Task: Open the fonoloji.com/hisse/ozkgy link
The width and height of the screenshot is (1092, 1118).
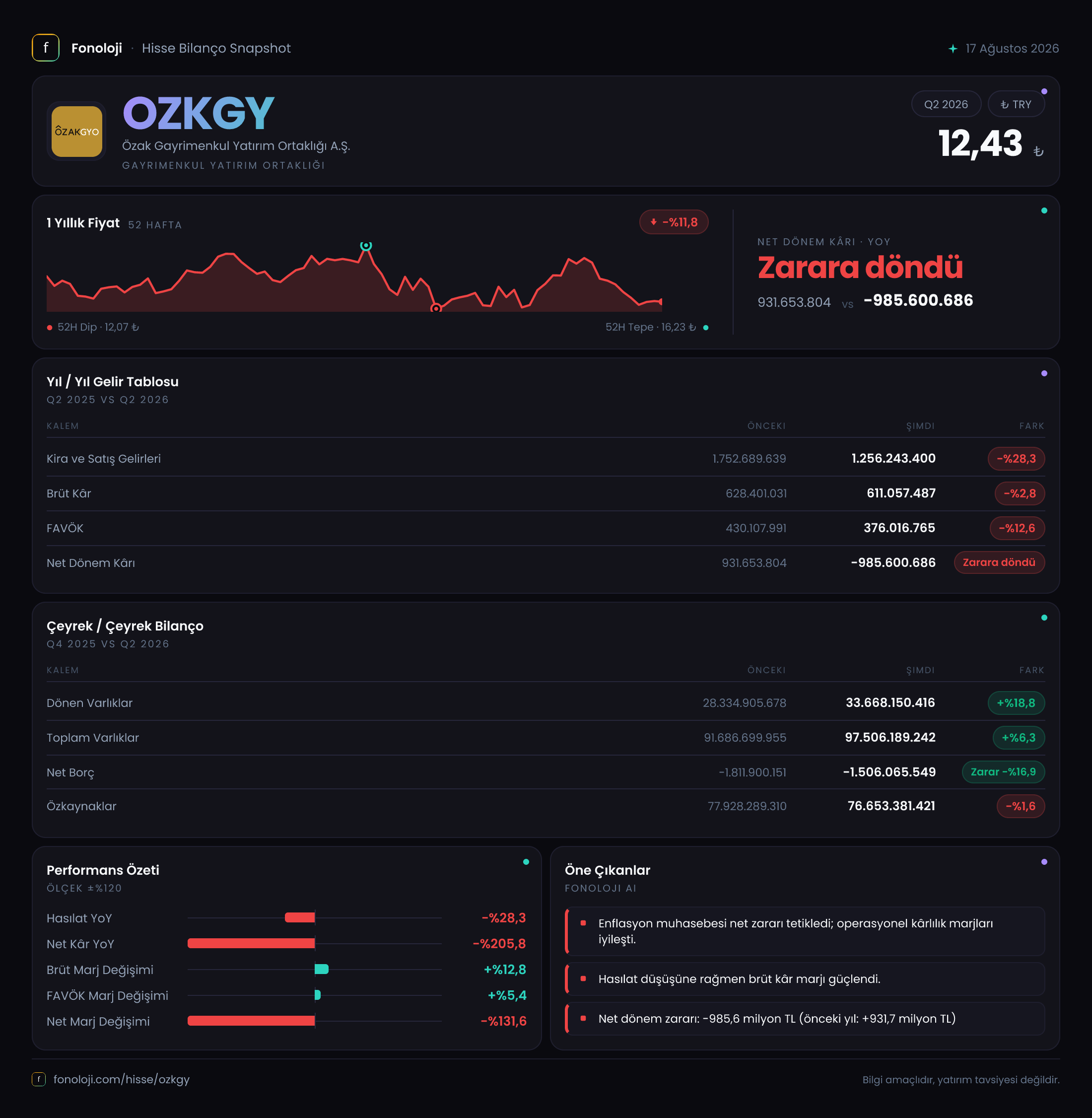Action: (122, 1079)
